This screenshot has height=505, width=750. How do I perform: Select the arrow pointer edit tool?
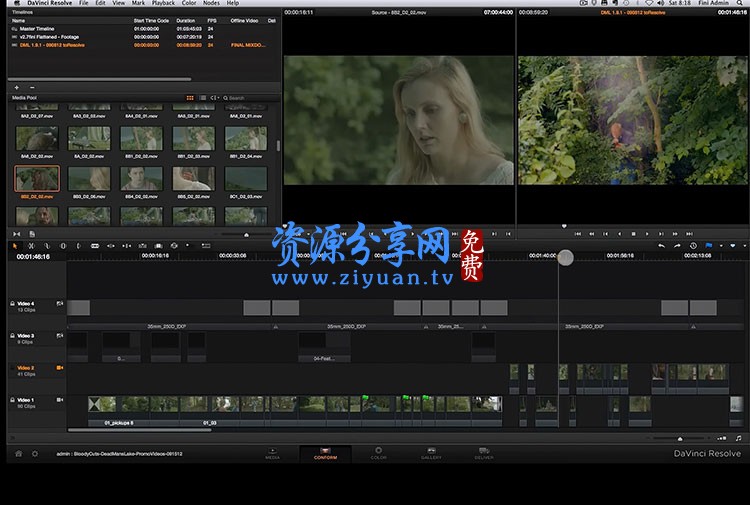point(15,246)
